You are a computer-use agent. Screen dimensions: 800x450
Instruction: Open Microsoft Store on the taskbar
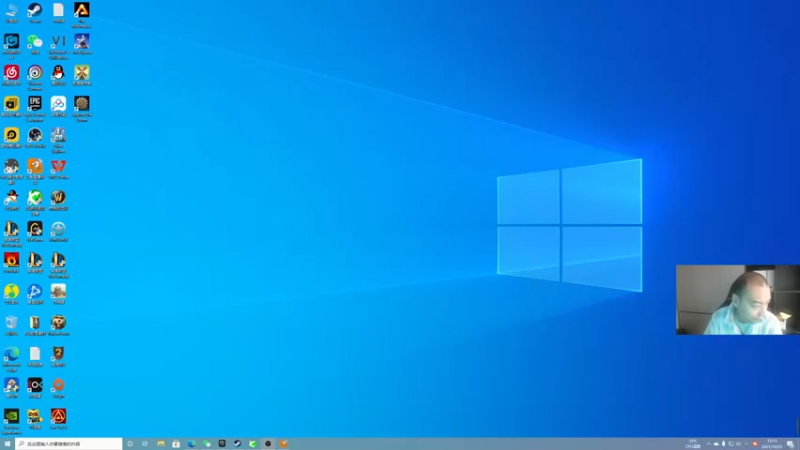(176, 444)
